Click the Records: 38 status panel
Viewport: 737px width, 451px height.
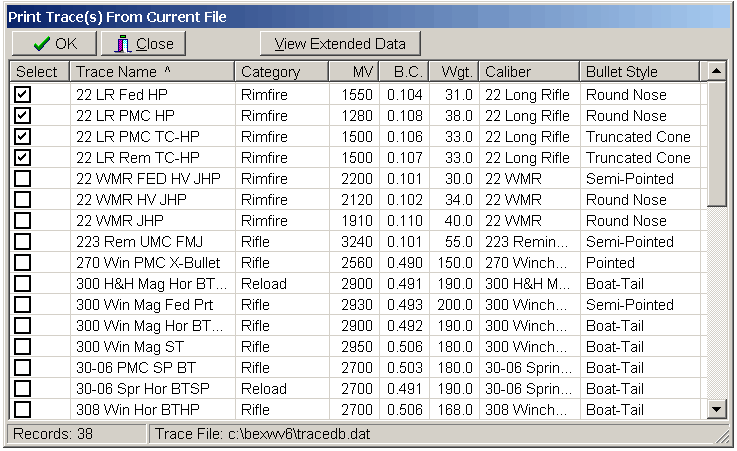[x=77, y=433]
